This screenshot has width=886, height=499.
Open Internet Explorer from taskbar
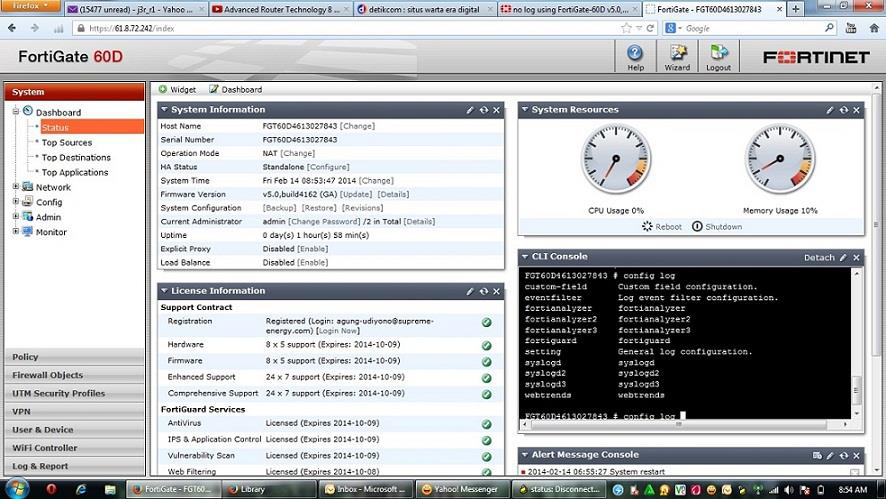pos(81,489)
